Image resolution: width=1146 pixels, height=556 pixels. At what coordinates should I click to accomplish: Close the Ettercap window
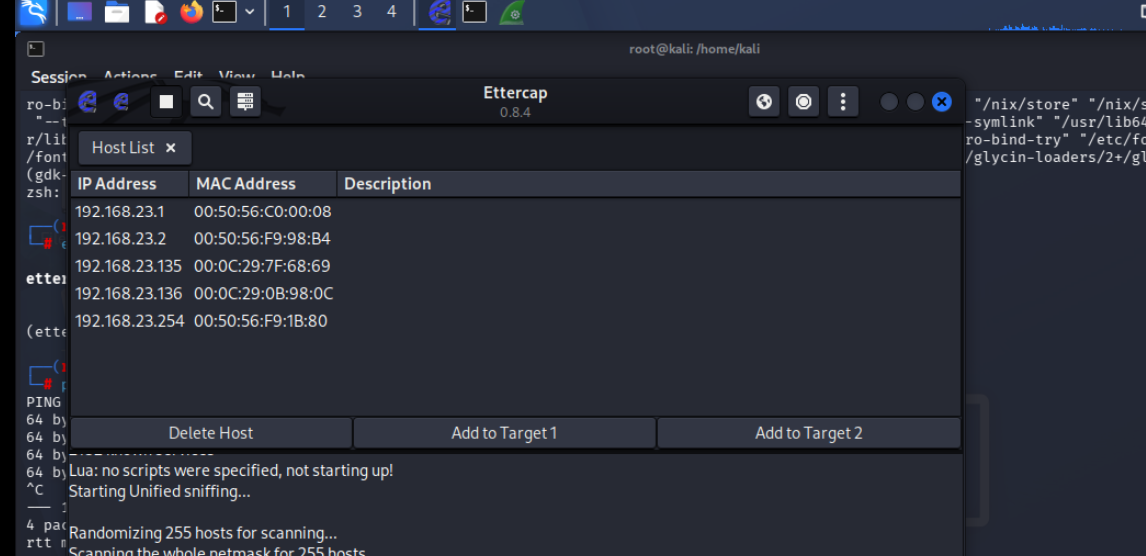click(941, 102)
